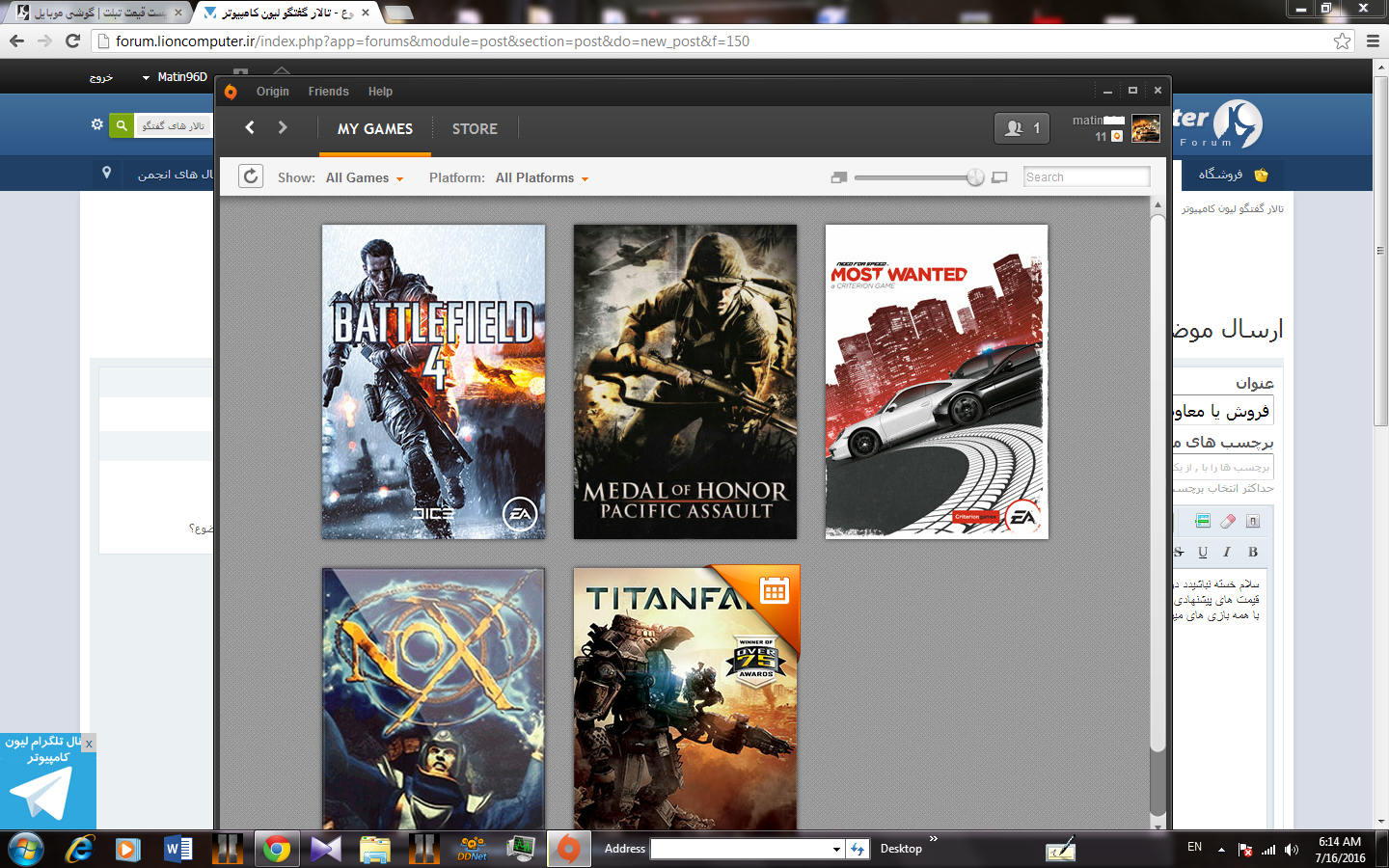Open Microsoft Word from the taskbar
This screenshot has width=1389, height=868.
click(177, 849)
